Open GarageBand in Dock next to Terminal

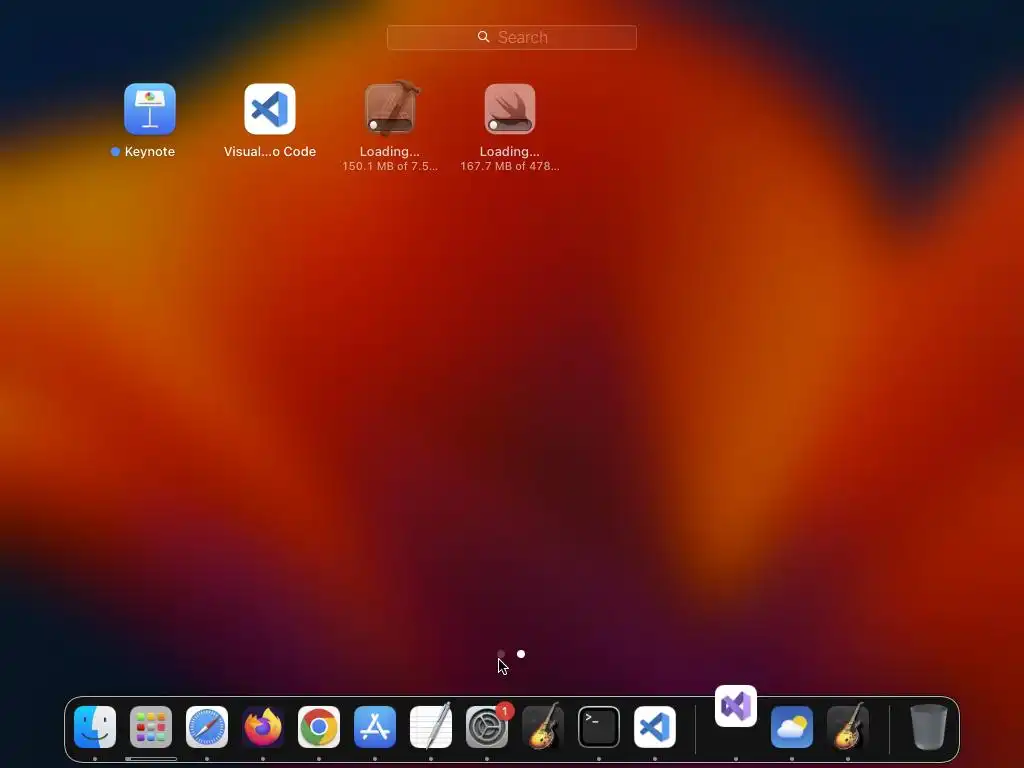pos(543,726)
